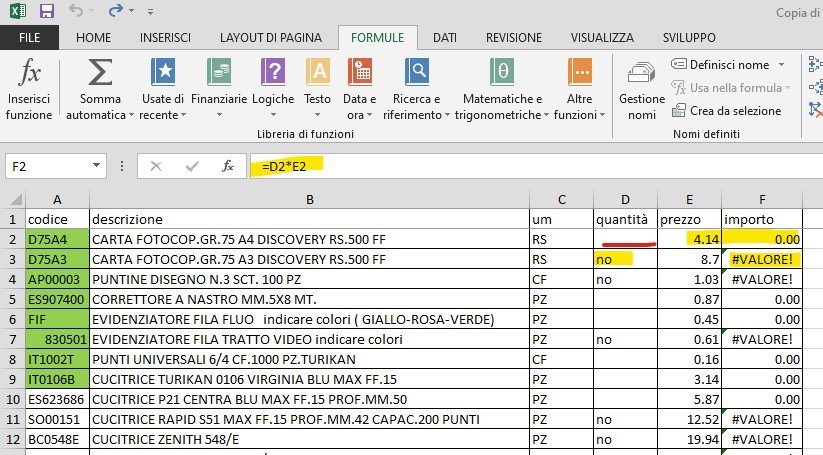Click the Inserisci funzione fx icon
Screen dimensions: 823x455
[x=29, y=72]
